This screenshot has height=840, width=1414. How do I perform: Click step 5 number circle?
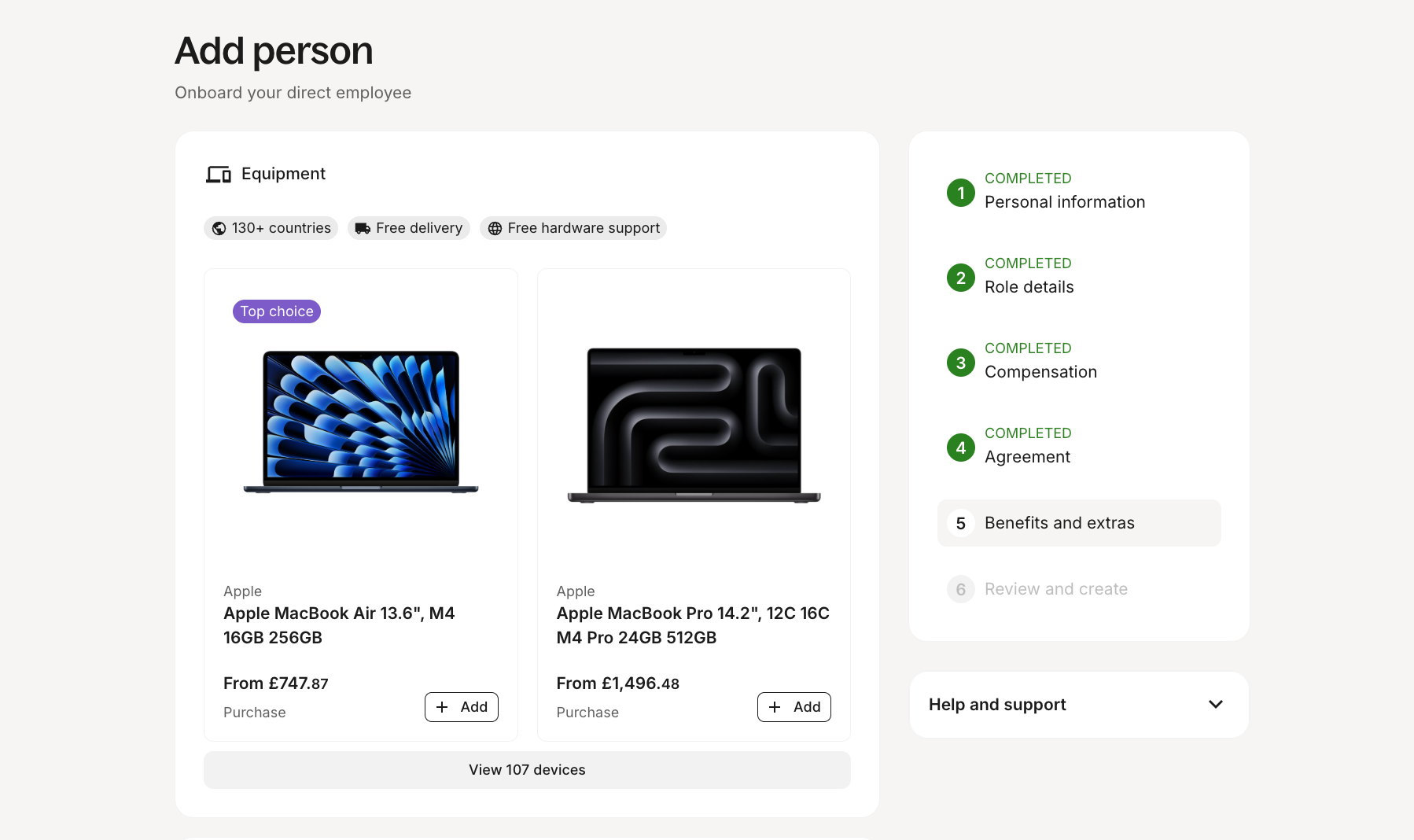[961, 523]
